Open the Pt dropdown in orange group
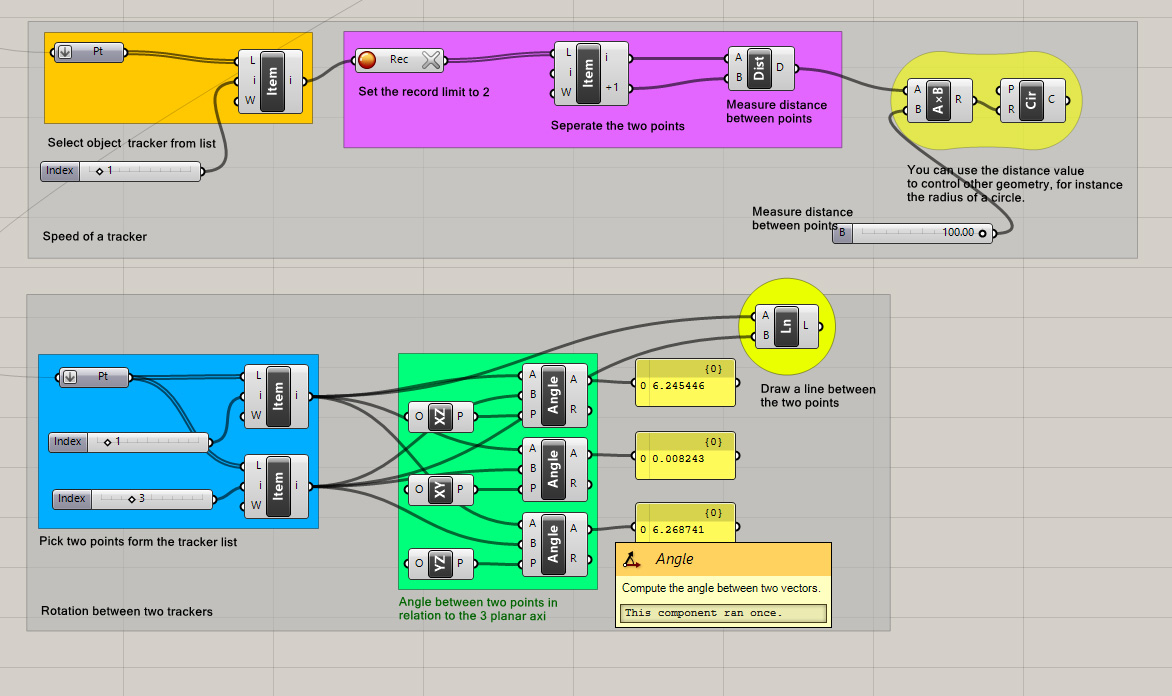Viewport: 1172px width, 696px height. tap(65, 52)
